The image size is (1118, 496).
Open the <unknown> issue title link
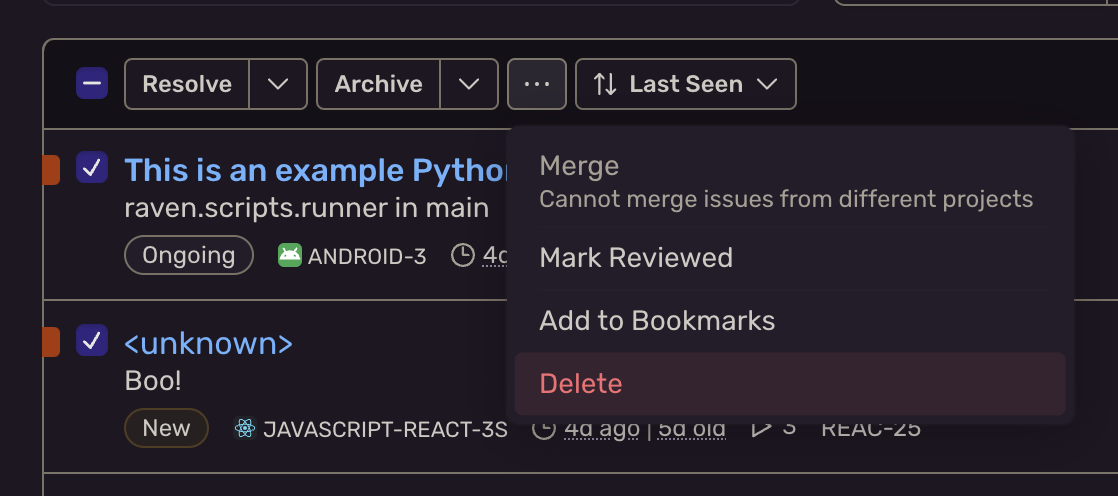(208, 343)
